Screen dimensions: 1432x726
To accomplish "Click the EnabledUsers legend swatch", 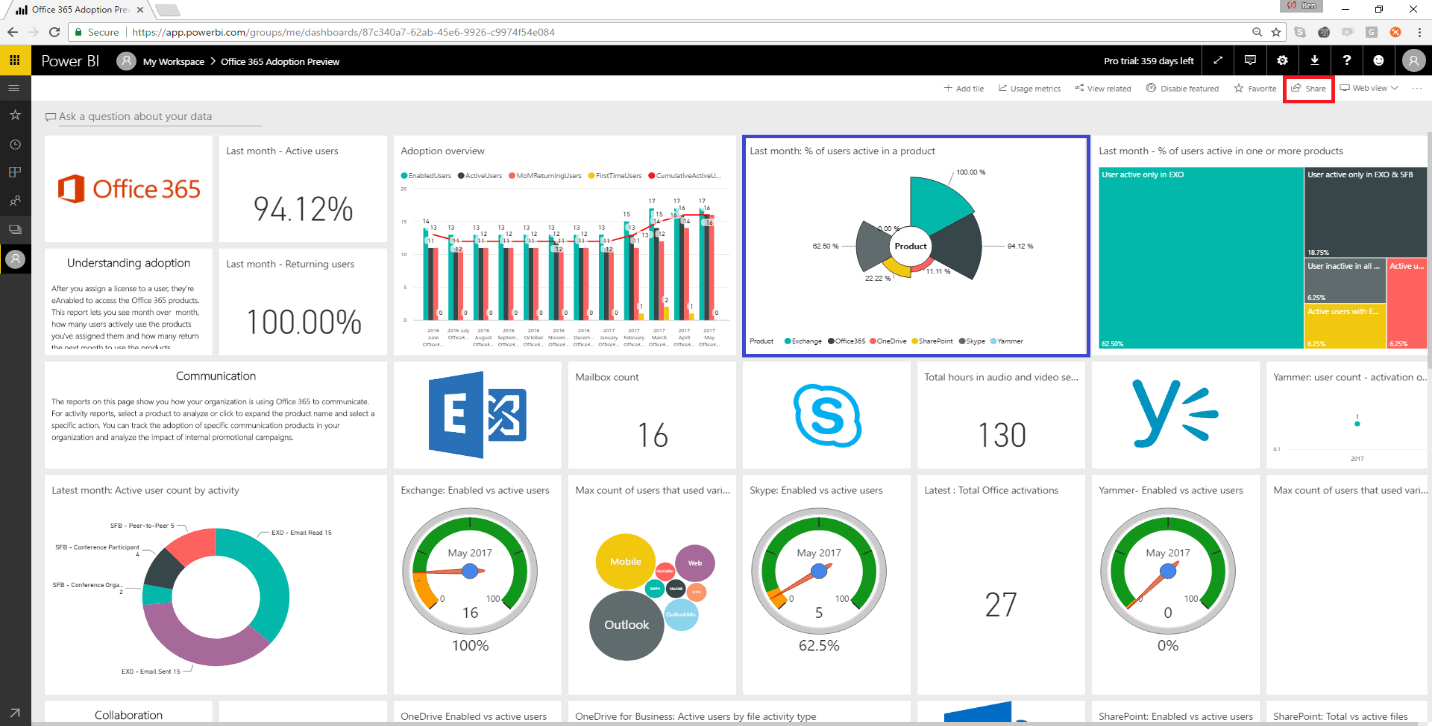I will click(x=404, y=175).
